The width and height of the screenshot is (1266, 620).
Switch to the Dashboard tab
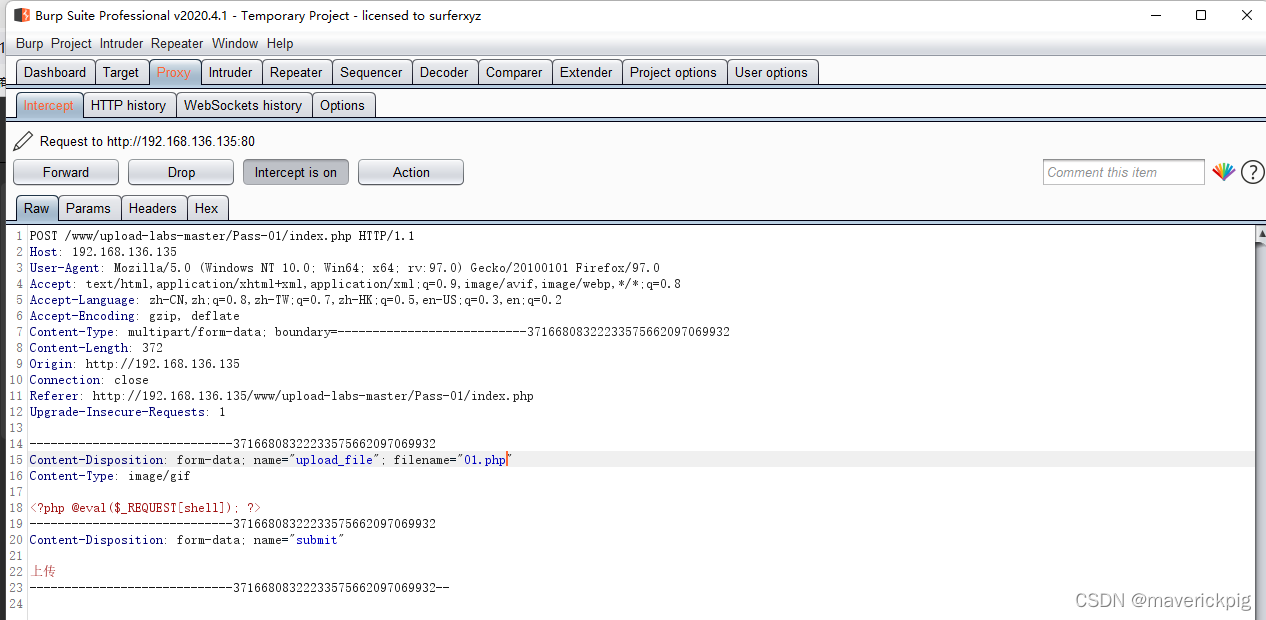pyautogui.click(x=55, y=72)
